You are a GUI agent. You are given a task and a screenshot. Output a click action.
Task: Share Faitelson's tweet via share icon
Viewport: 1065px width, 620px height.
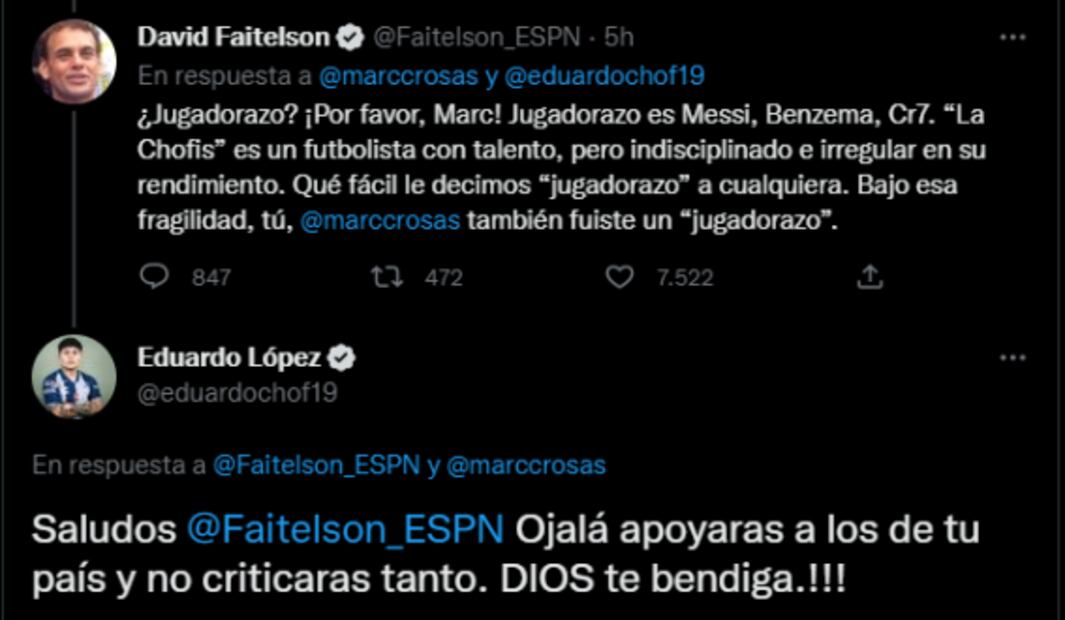pos(870,276)
